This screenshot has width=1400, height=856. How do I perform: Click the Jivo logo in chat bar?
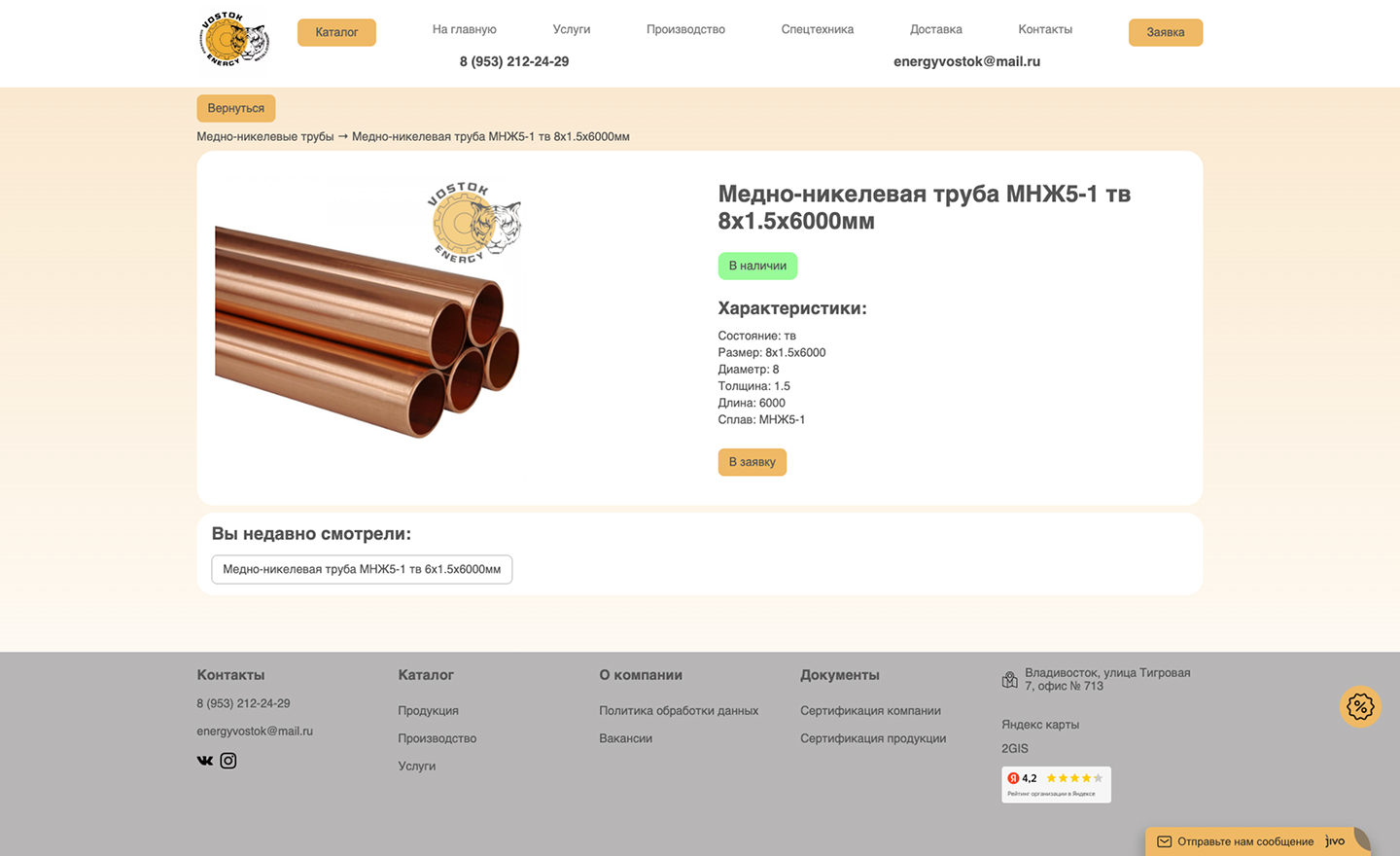coord(1333,841)
